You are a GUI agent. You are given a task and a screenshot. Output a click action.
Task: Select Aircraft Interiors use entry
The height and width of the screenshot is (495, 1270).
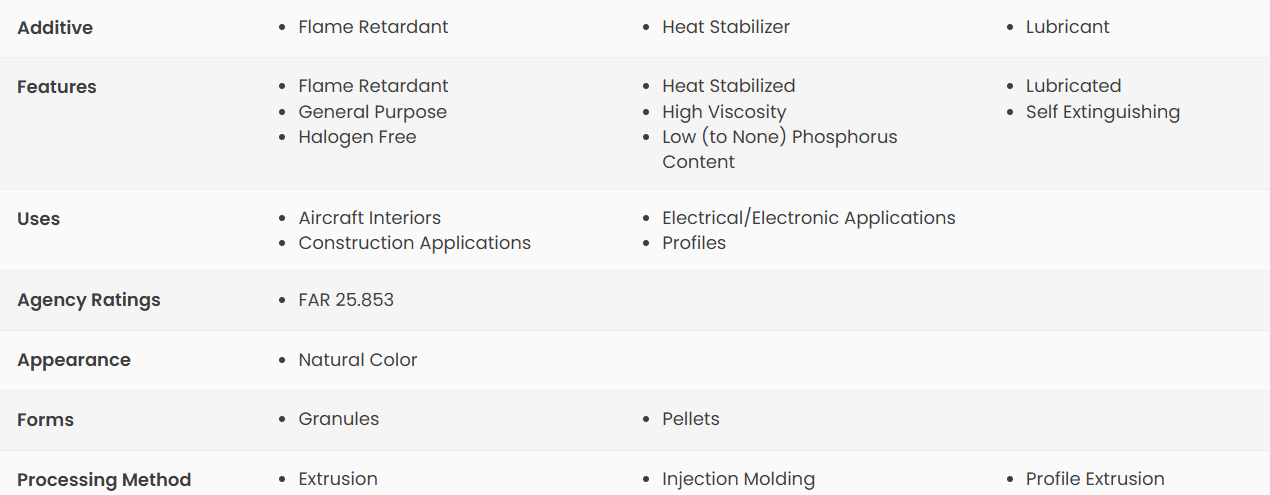coord(369,218)
